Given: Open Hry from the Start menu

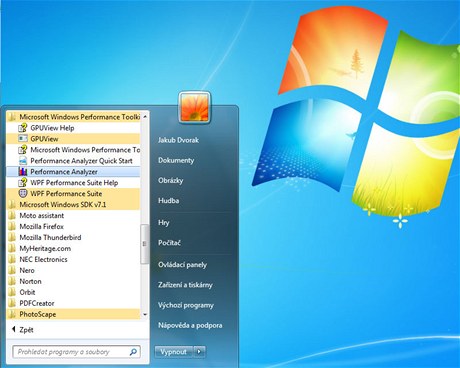Looking at the screenshot, I should click(164, 222).
